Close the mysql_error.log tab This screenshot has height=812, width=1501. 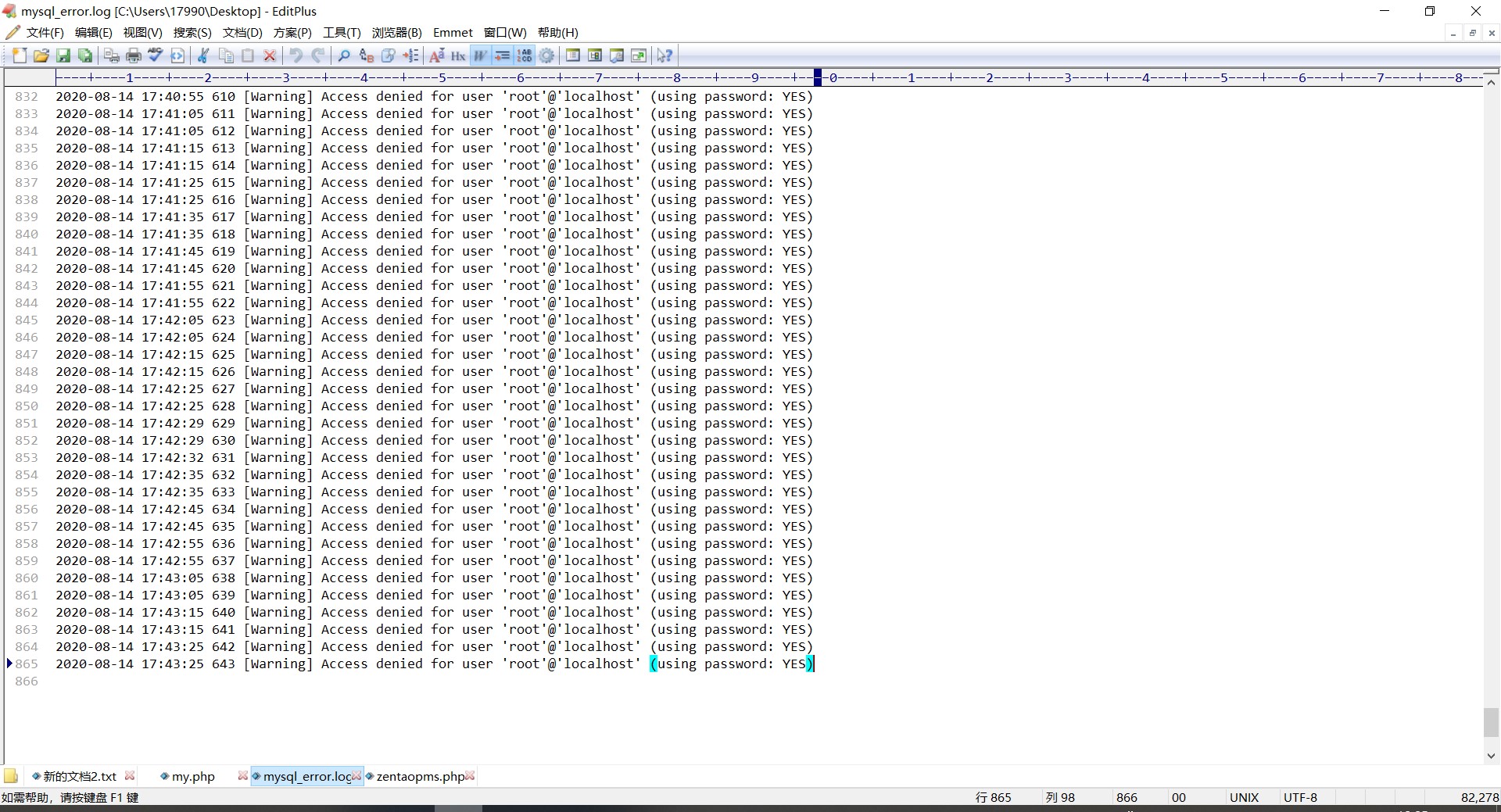[x=356, y=775]
